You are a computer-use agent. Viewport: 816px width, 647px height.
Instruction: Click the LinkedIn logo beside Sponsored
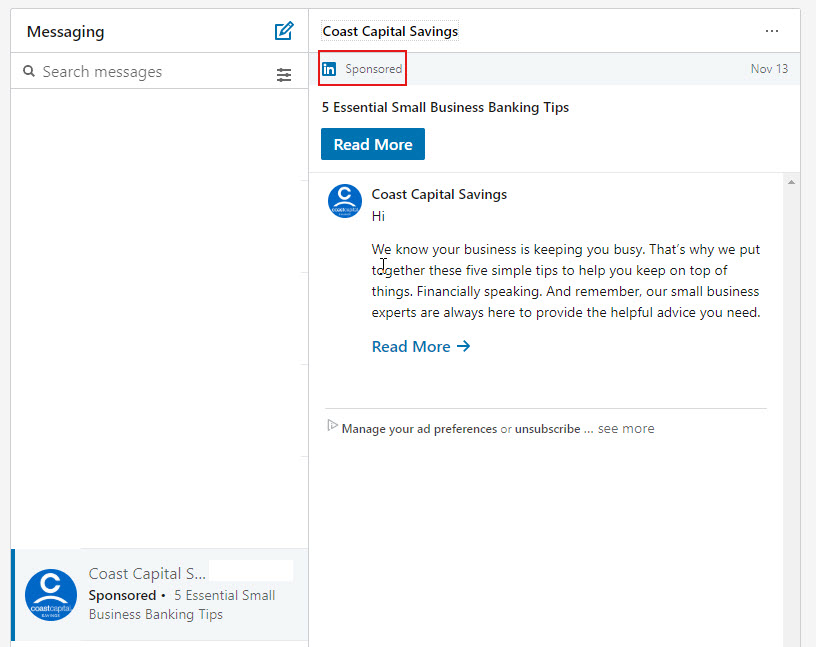click(329, 69)
